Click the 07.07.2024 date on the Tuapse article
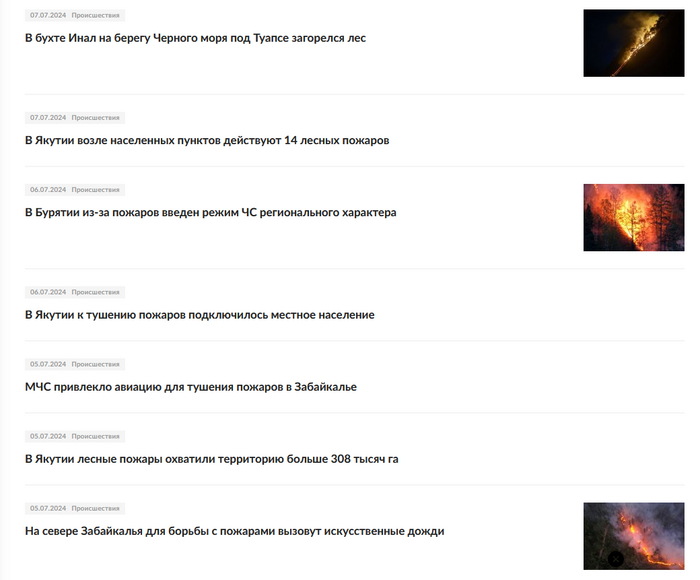 48,15
